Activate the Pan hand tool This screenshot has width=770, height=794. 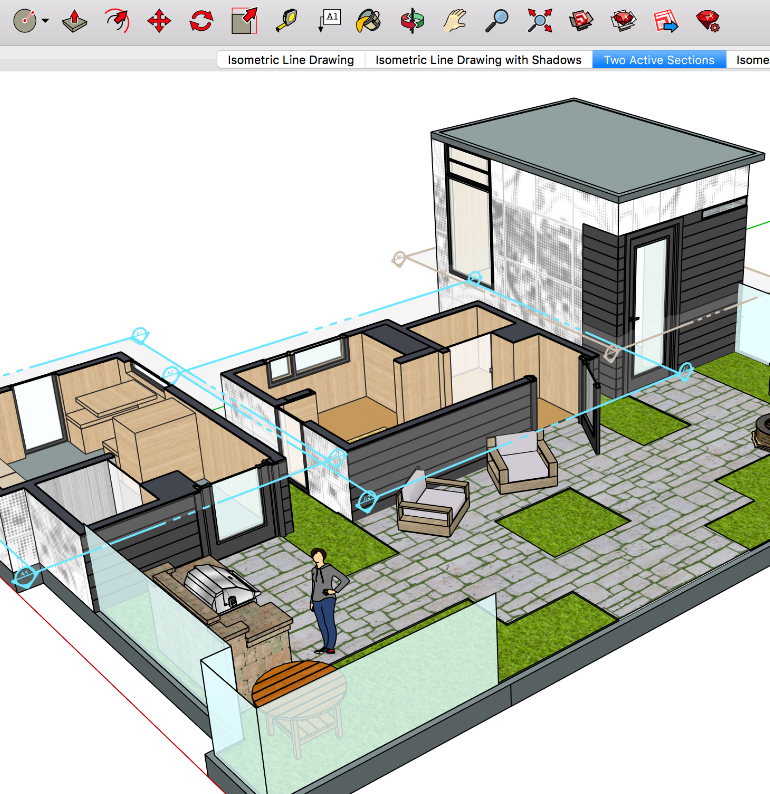pyautogui.click(x=455, y=21)
